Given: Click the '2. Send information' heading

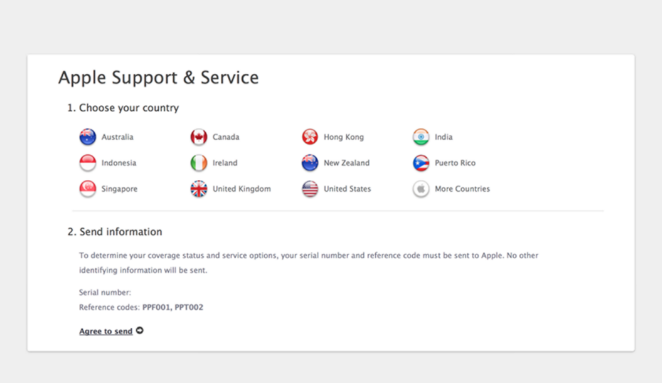Looking at the screenshot, I should [x=115, y=232].
